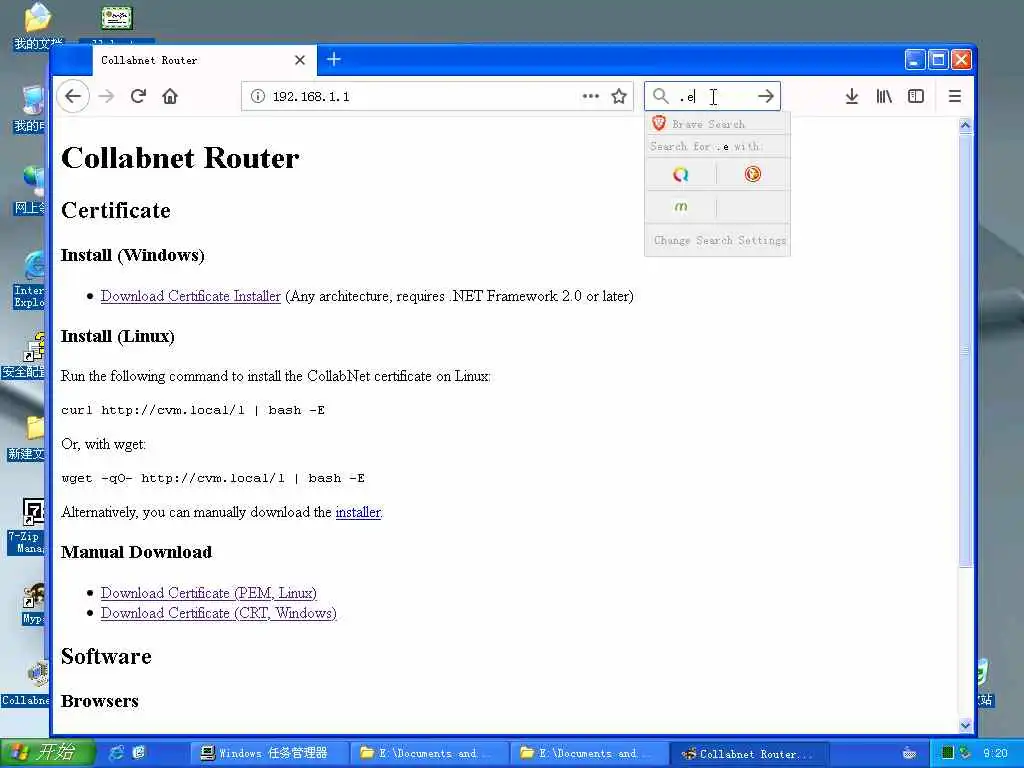This screenshot has height=768, width=1024.
Task: Click the Collabnet Router main heading
Action: pyautogui.click(x=180, y=158)
